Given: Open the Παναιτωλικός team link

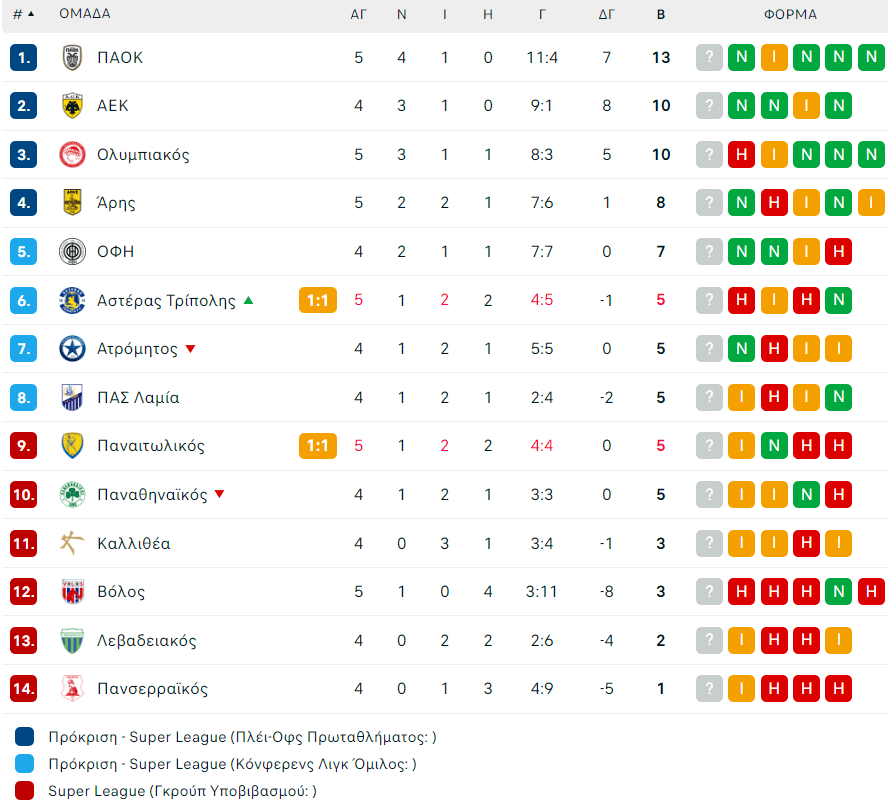Looking at the screenshot, I should coord(150,446).
